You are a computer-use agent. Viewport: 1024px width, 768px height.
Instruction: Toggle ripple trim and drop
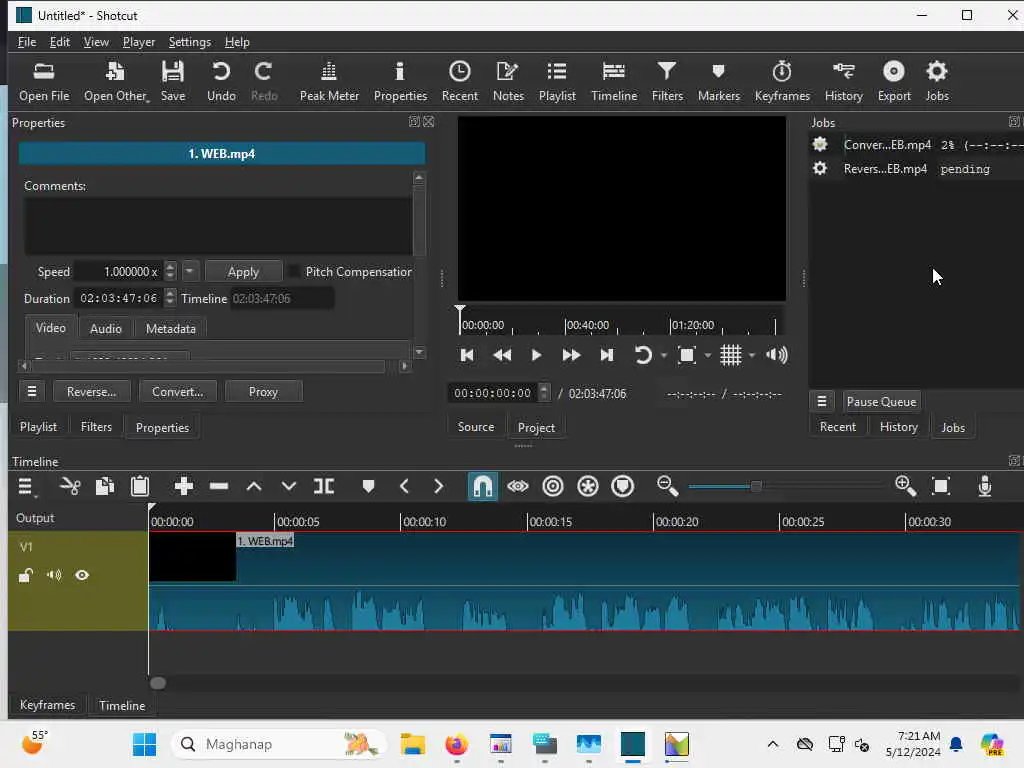[x=552, y=487]
